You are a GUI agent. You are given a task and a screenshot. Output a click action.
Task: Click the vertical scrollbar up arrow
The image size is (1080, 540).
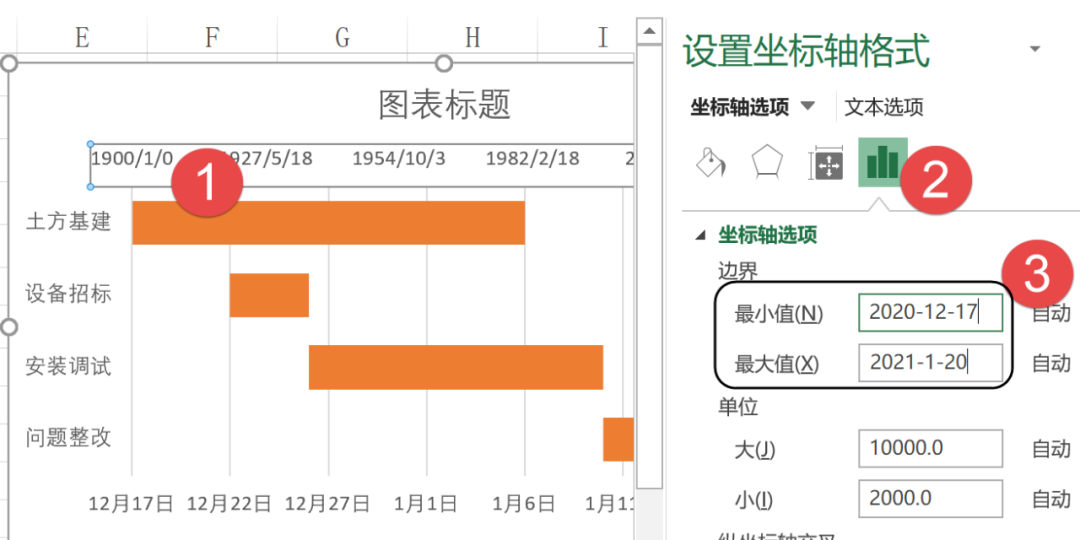(649, 31)
